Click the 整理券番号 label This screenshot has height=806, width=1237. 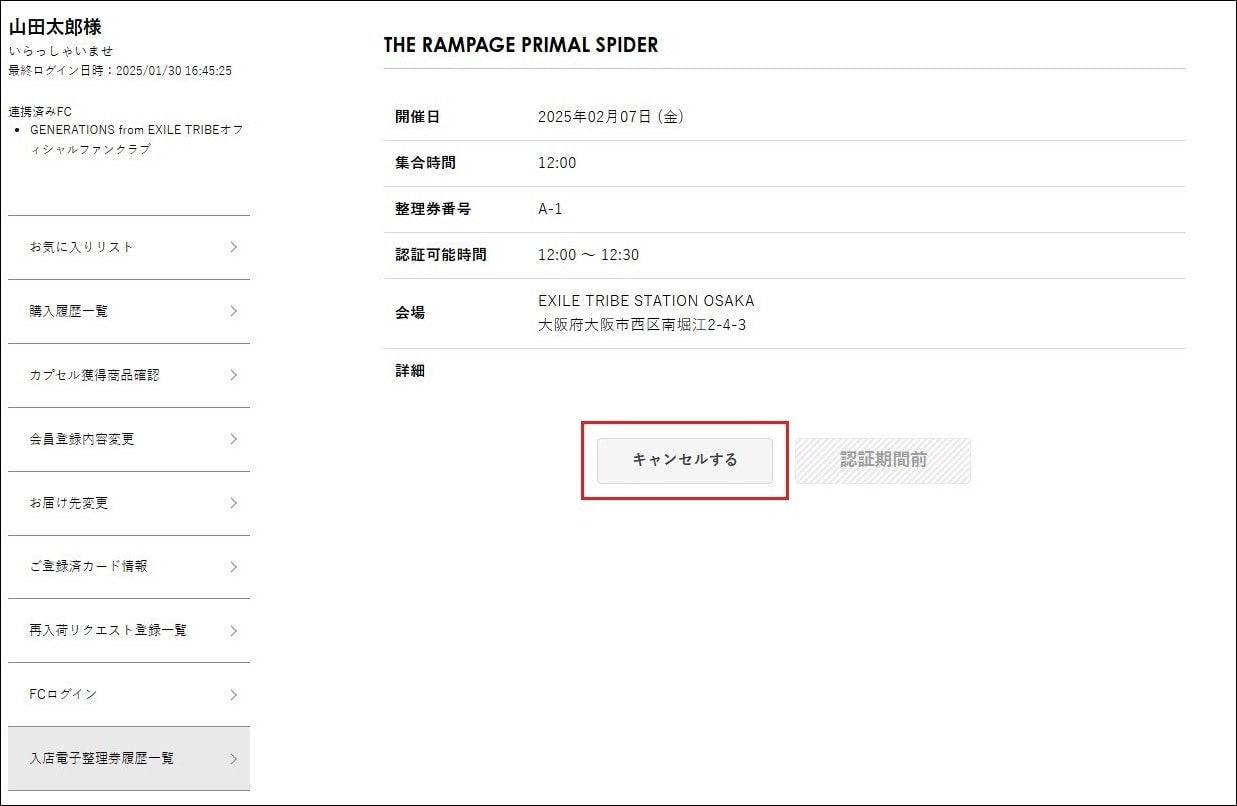(x=433, y=209)
